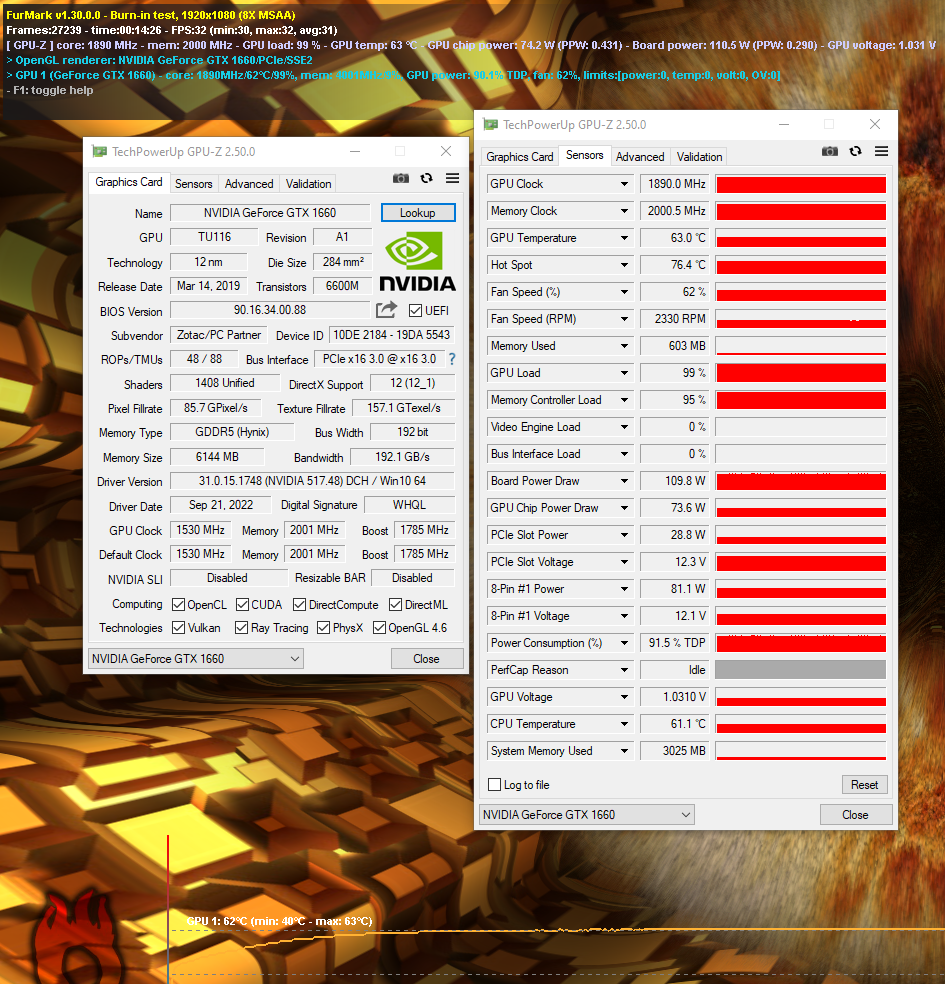Image resolution: width=946 pixels, height=985 pixels.
Task: Toggle the DirectCompute checkbox
Action: click(300, 604)
